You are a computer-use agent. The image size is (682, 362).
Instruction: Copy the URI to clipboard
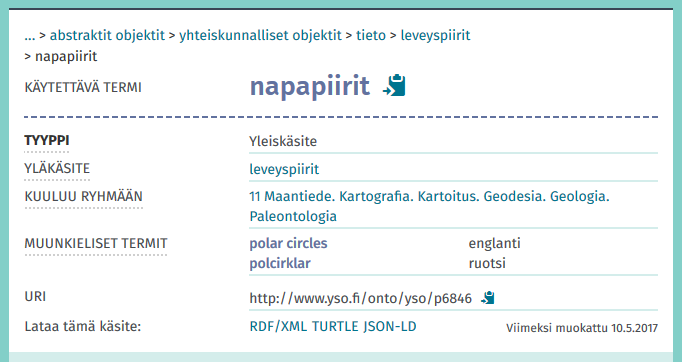coord(488,298)
